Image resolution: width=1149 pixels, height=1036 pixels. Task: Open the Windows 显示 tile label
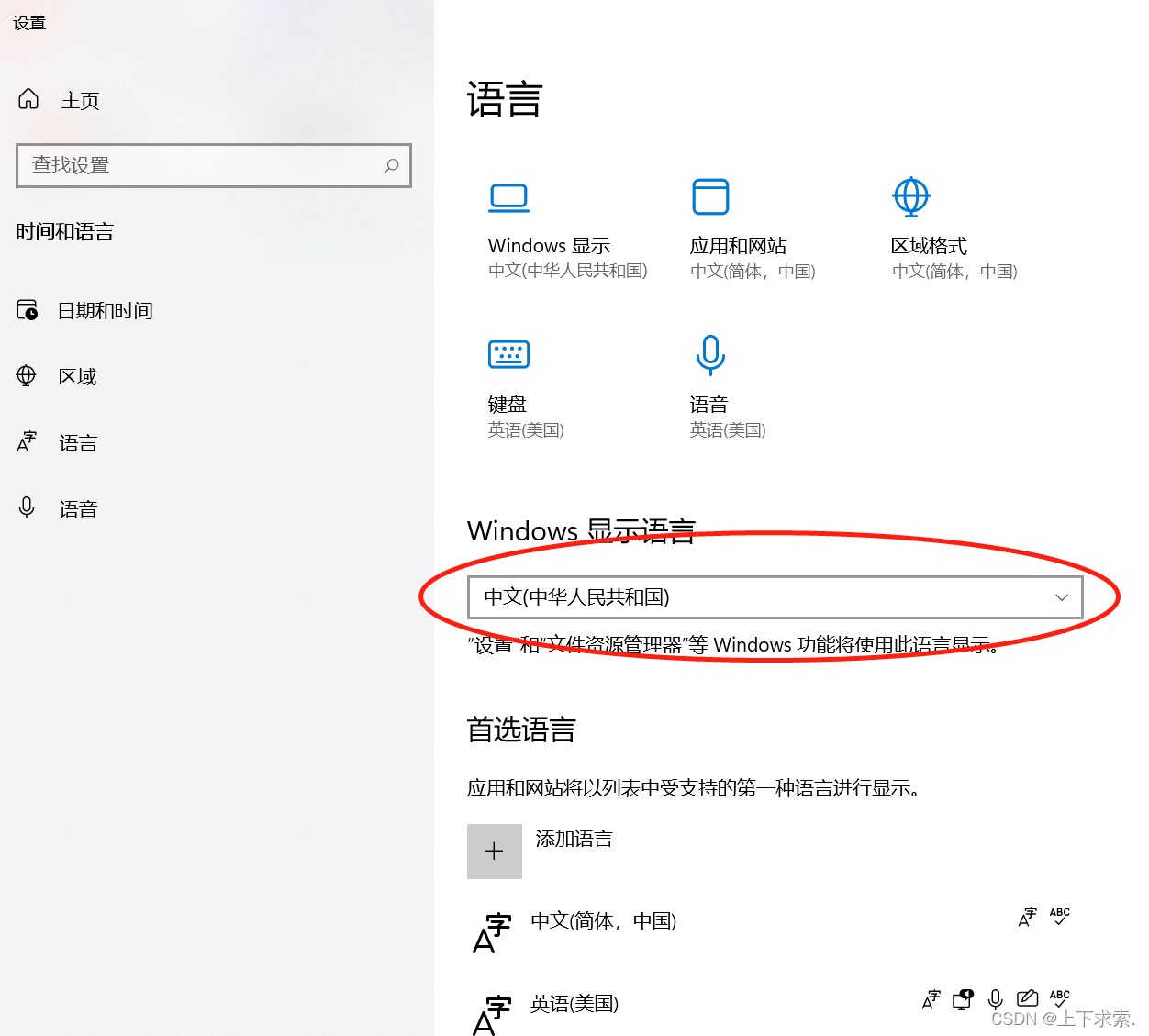(x=549, y=246)
